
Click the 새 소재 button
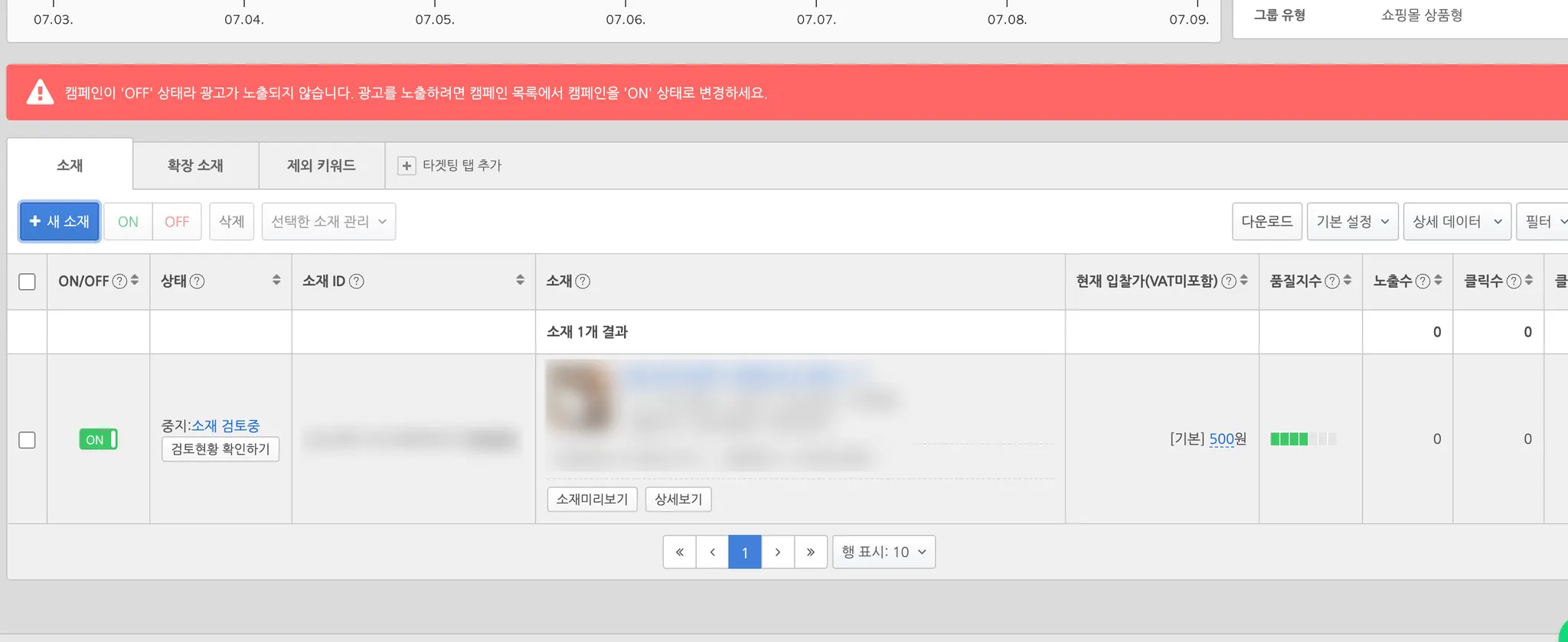60,221
